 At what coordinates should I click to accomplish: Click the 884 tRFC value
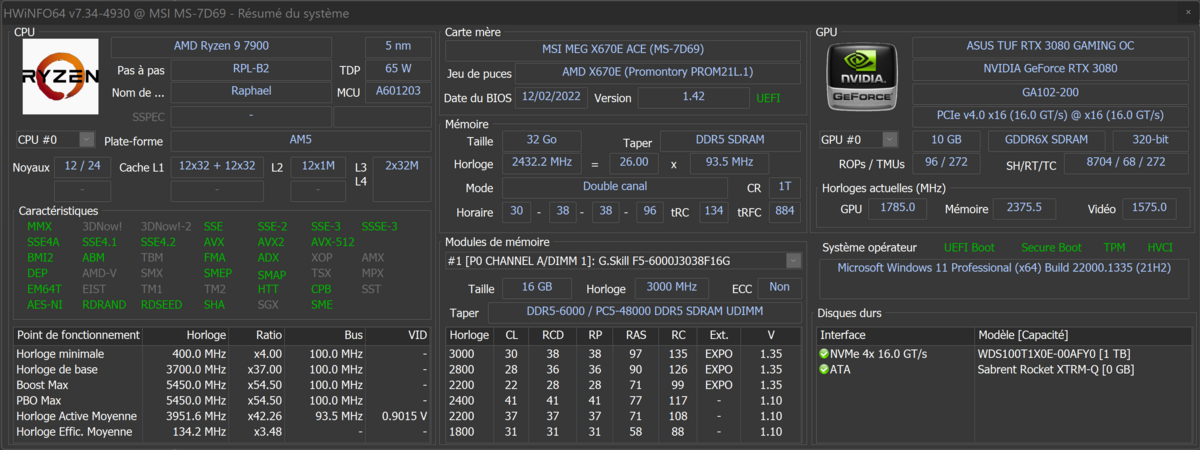click(x=785, y=211)
